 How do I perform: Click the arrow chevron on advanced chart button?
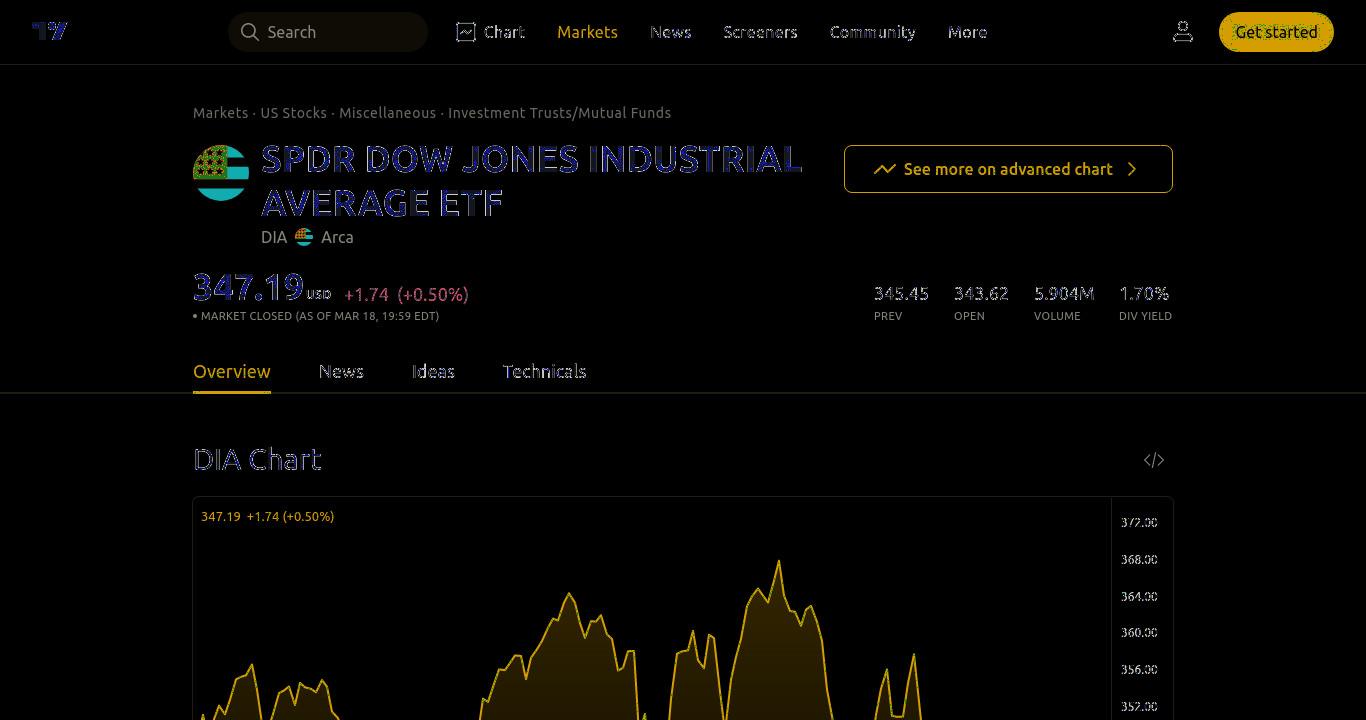(1132, 169)
